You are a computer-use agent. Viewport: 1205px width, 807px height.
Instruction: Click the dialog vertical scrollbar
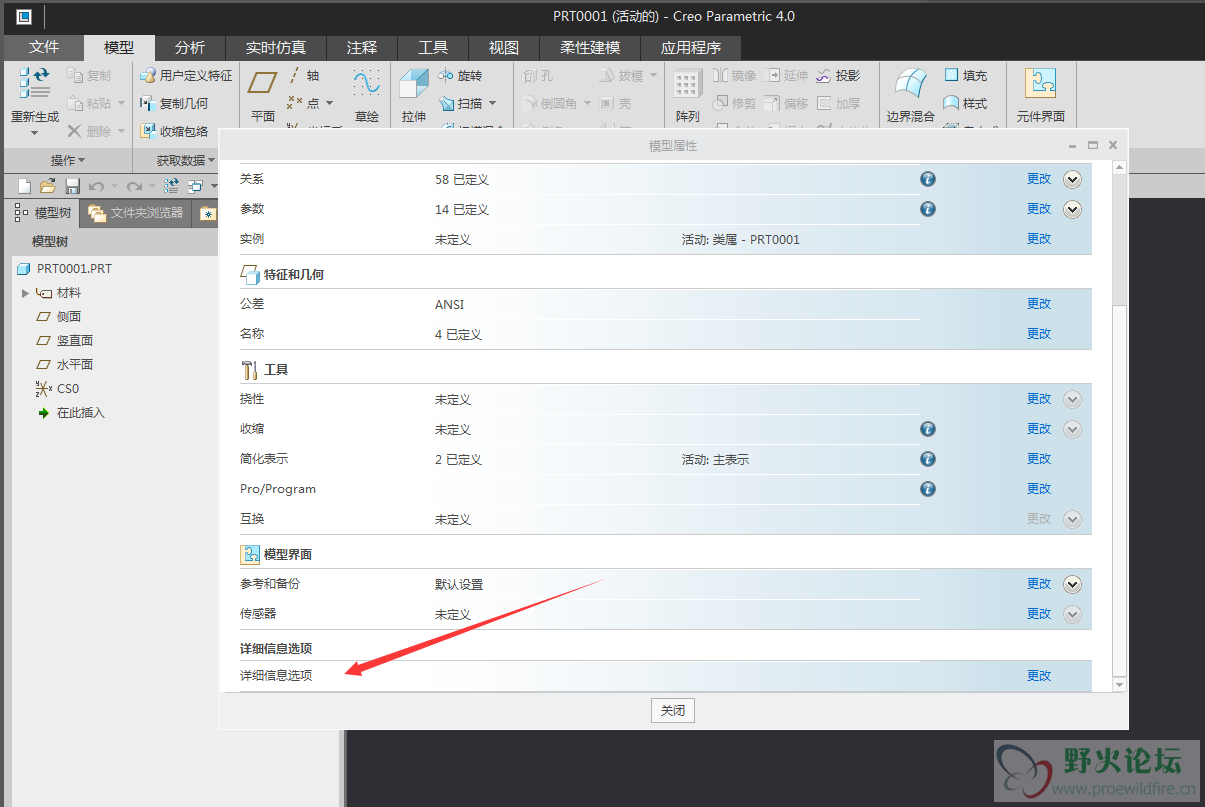pyautogui.click(x=1119, y=426)
